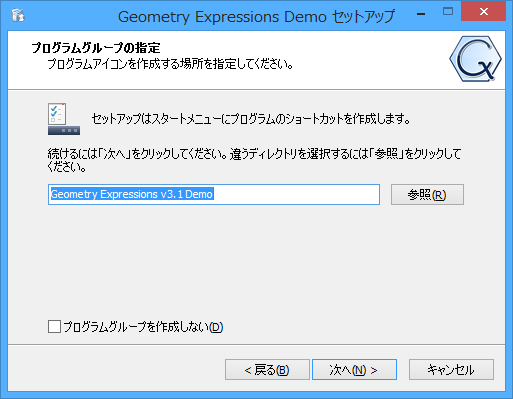Screen dimensions: 513x399
Task: Abort installation with キャンセル button
Action: 451,369
